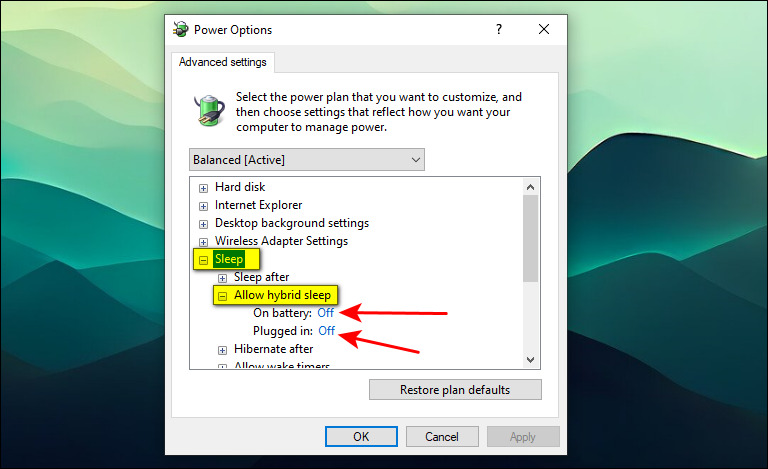Expand Desktop background settings node

click(x=203, y=224)
